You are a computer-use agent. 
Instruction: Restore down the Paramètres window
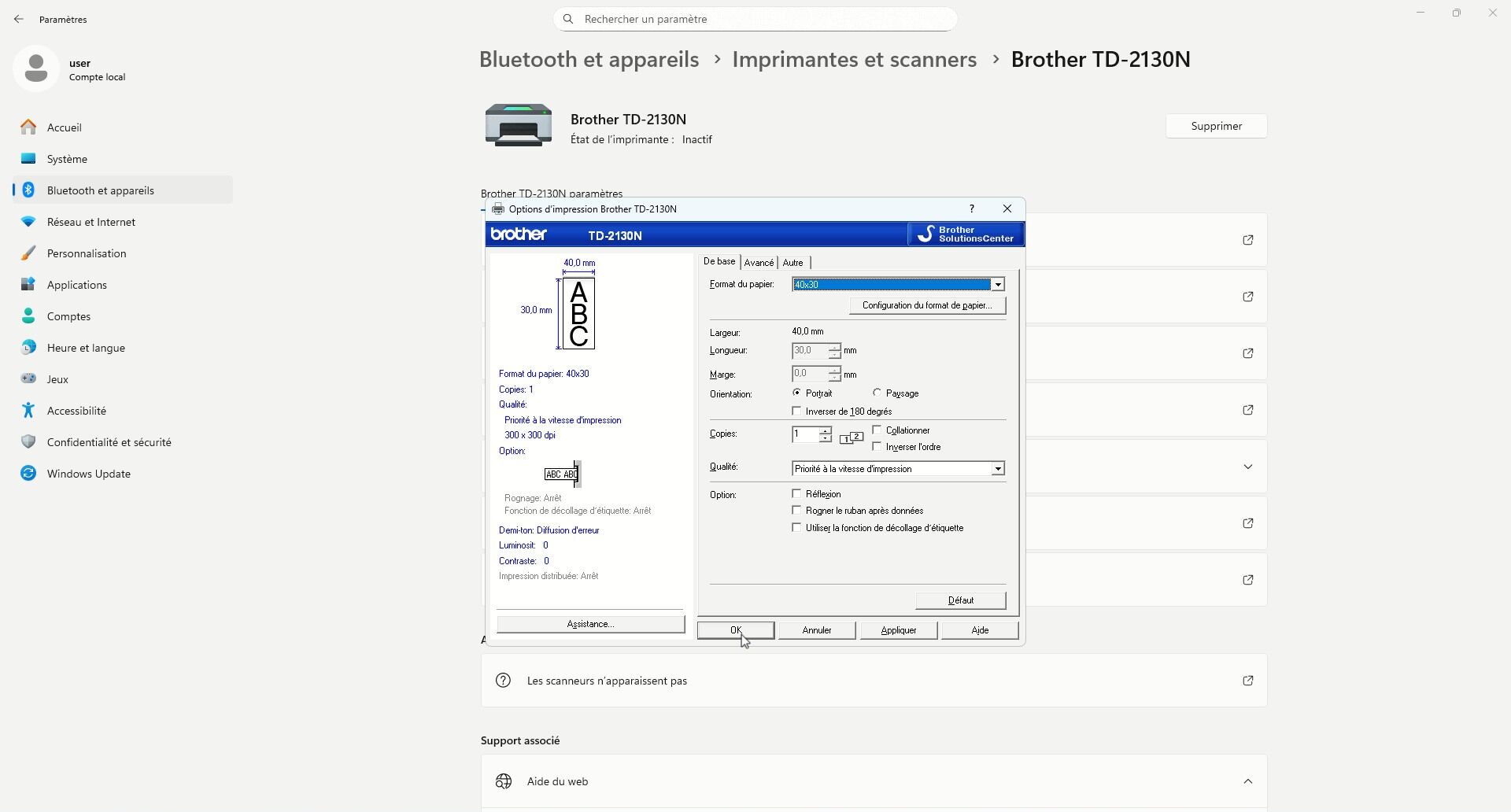(x=1457, y=13)
